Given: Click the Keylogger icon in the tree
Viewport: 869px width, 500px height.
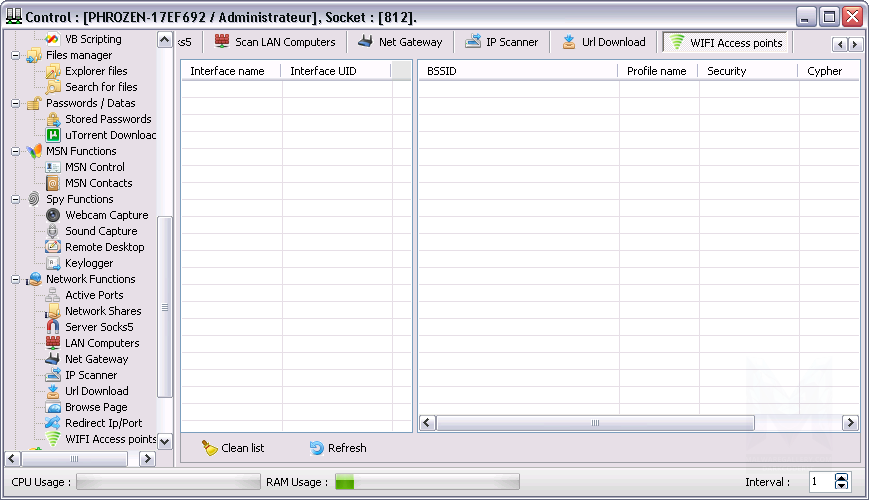Looking at the screenshot, I should coord(54,263).
